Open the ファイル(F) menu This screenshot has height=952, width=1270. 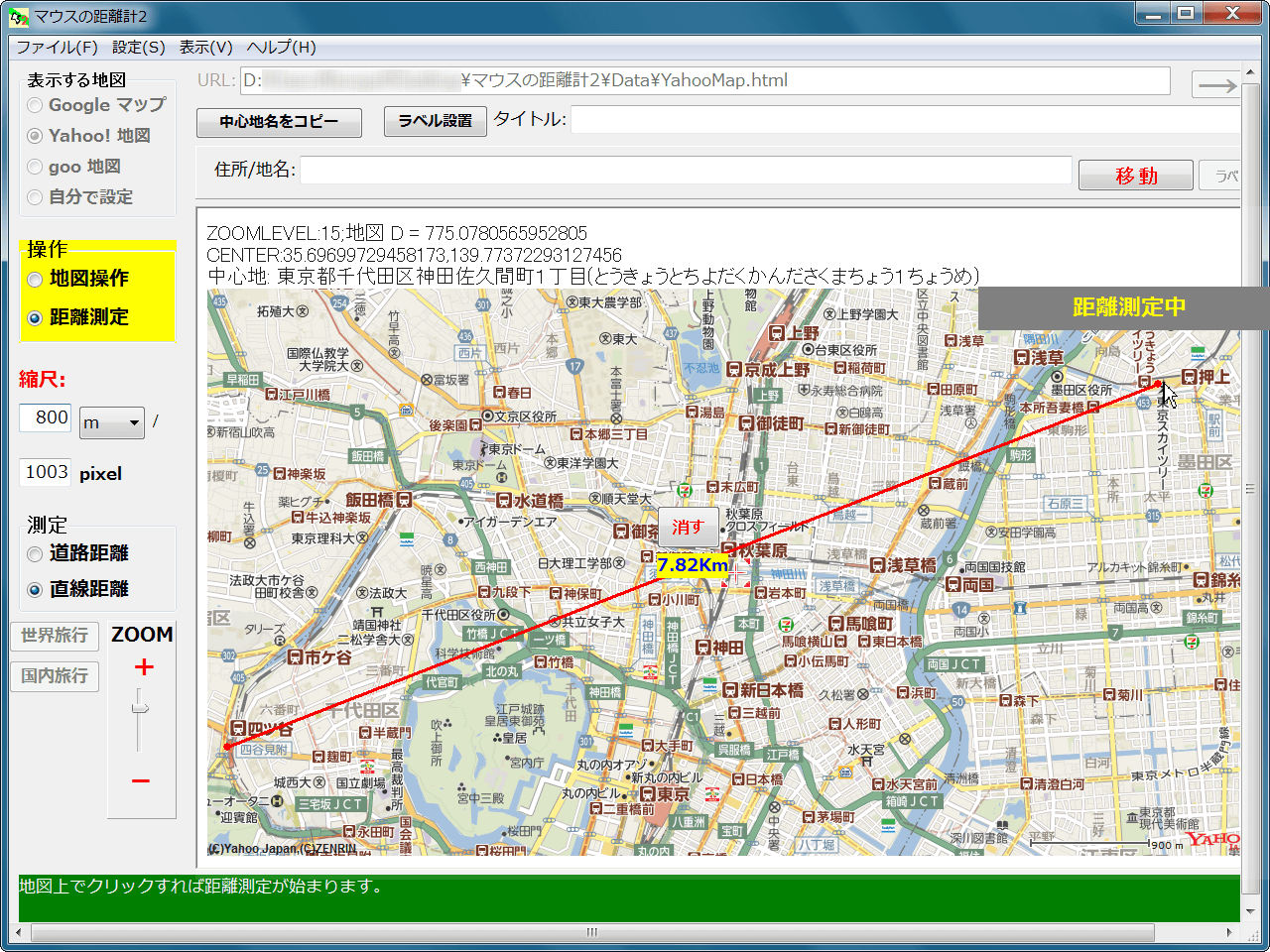57,47
